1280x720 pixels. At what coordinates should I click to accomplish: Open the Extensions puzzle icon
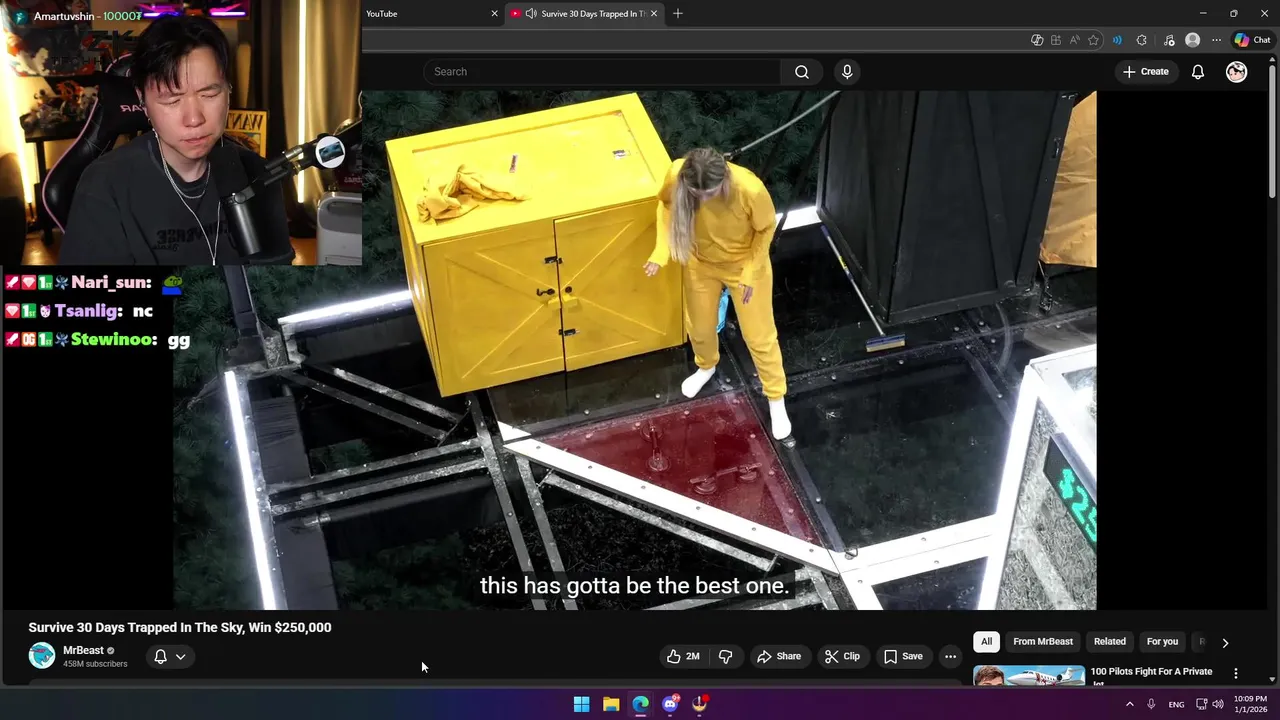coord(1142,40)
